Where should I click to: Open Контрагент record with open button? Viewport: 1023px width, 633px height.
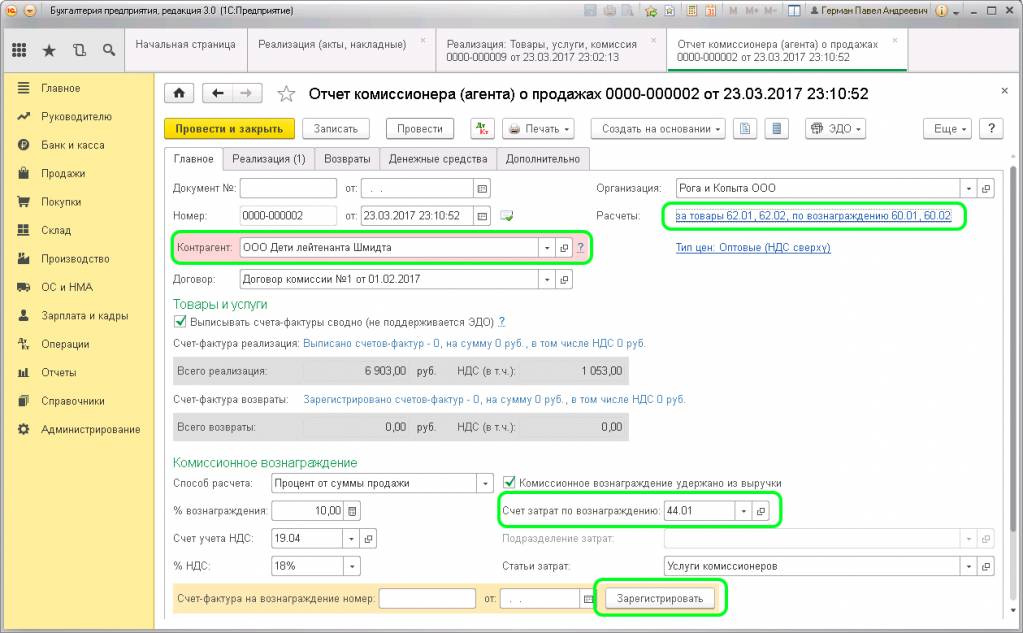pyautogui.click(x=564, y=248)
